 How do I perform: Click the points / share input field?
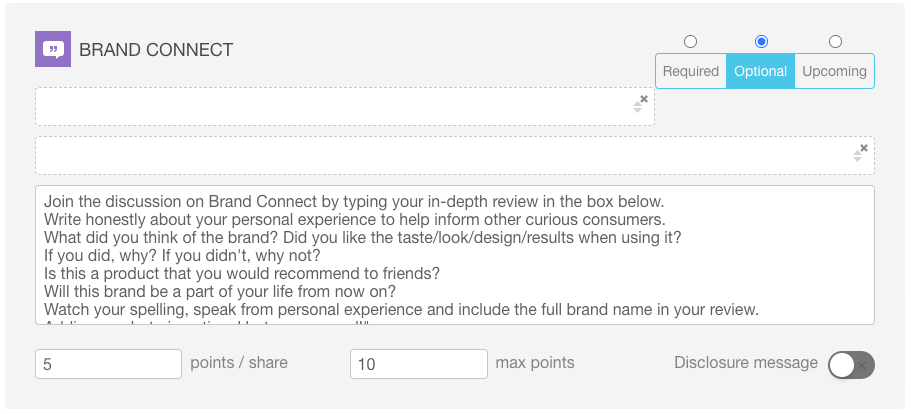click(x=109, y=364)
